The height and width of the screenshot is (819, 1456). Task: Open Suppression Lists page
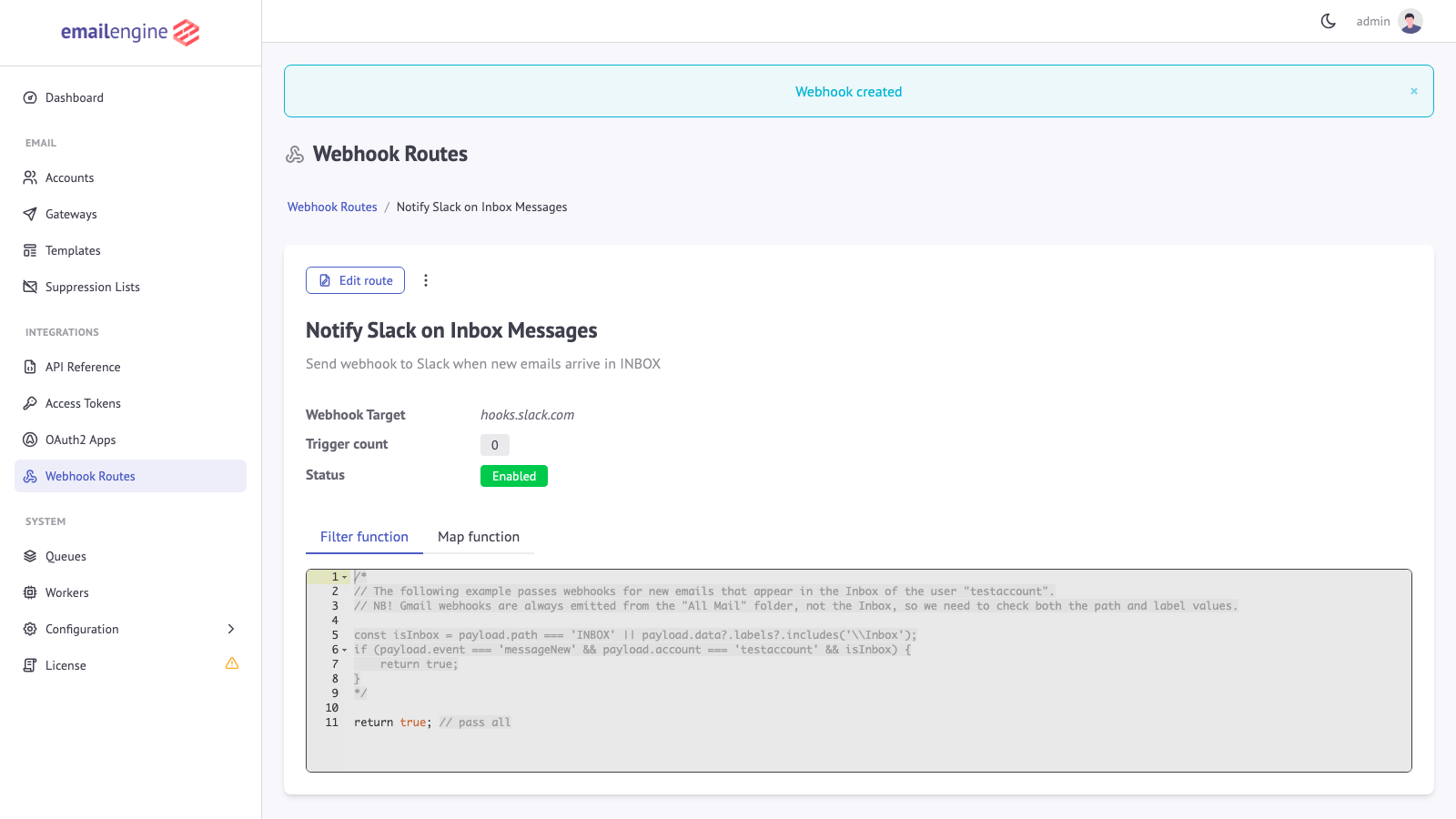click(x=130, y=287)
